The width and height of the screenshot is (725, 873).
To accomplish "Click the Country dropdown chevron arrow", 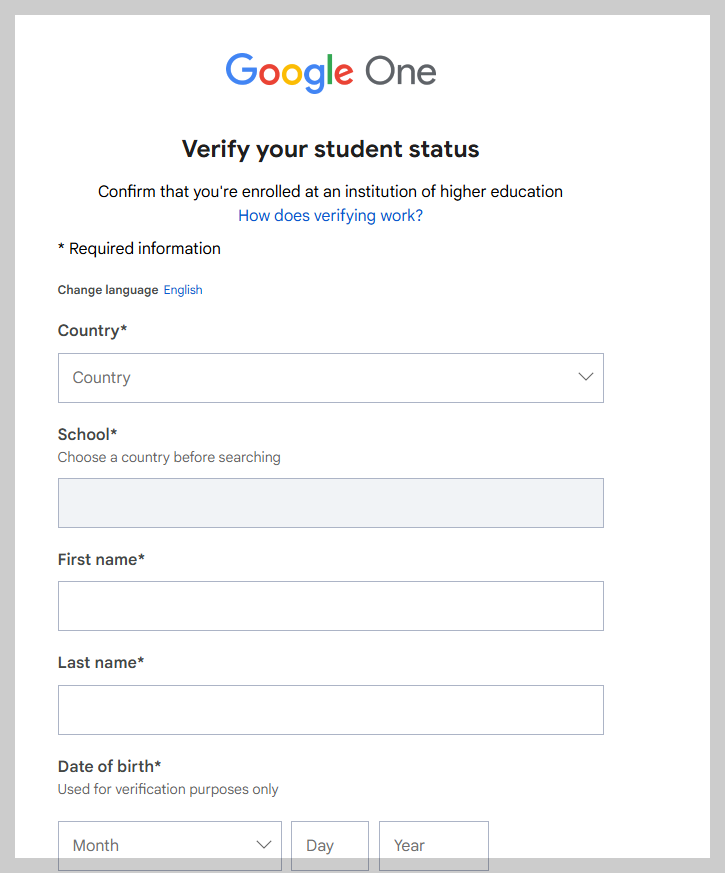I will click(x=586, y=377).
